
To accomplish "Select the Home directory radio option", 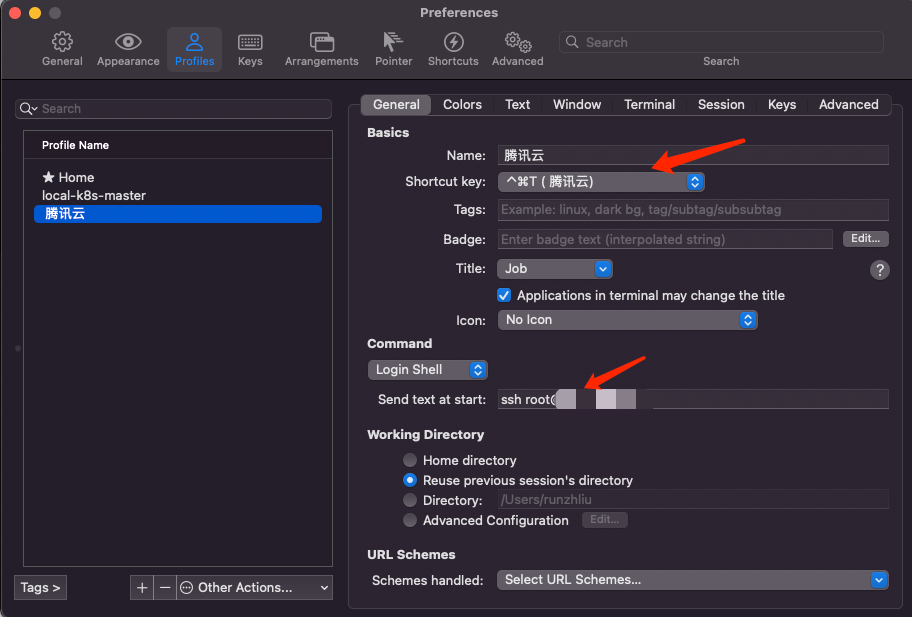I will [x=410, y=461].
